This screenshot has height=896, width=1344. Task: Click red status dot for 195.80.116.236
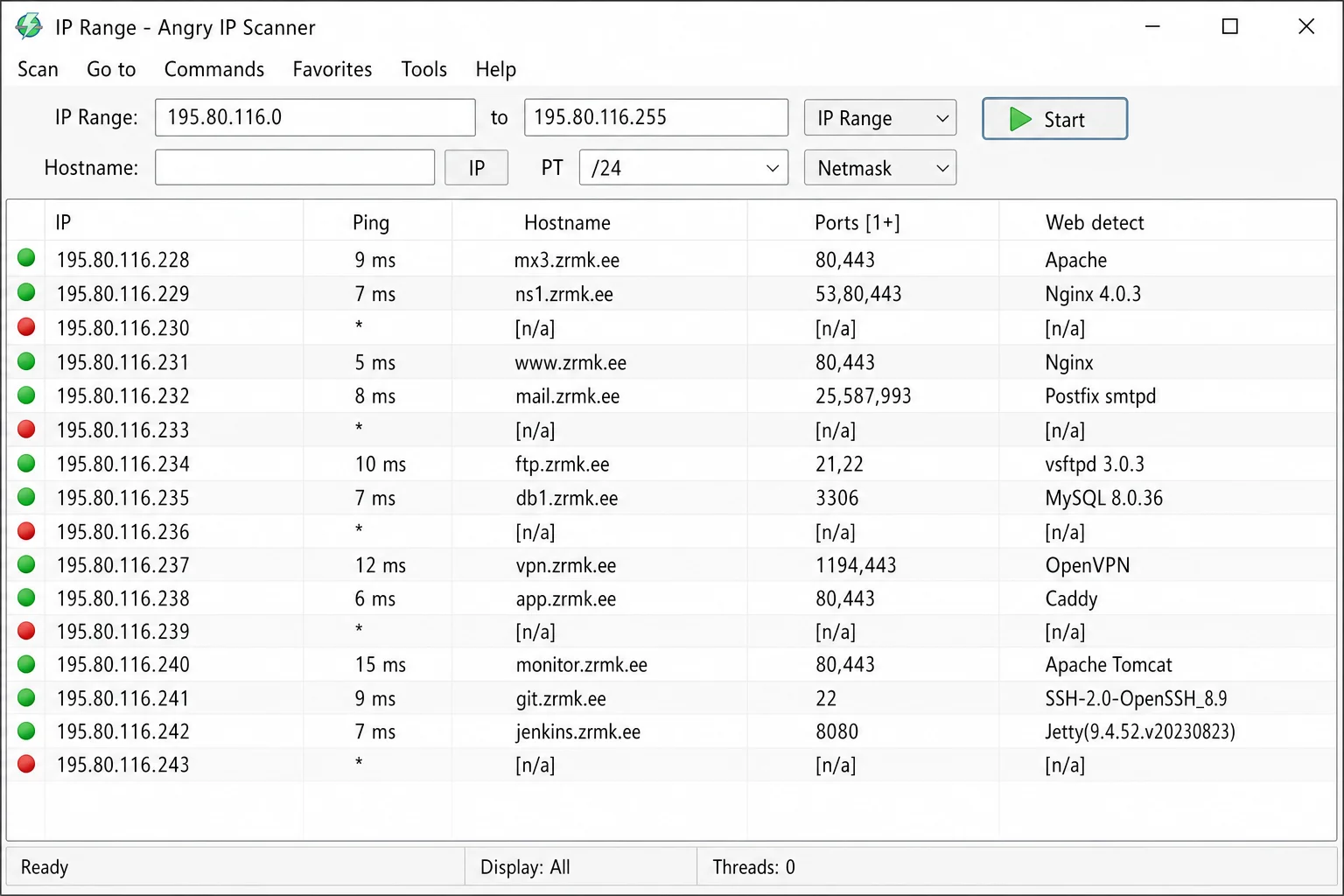tap(26, 530)
